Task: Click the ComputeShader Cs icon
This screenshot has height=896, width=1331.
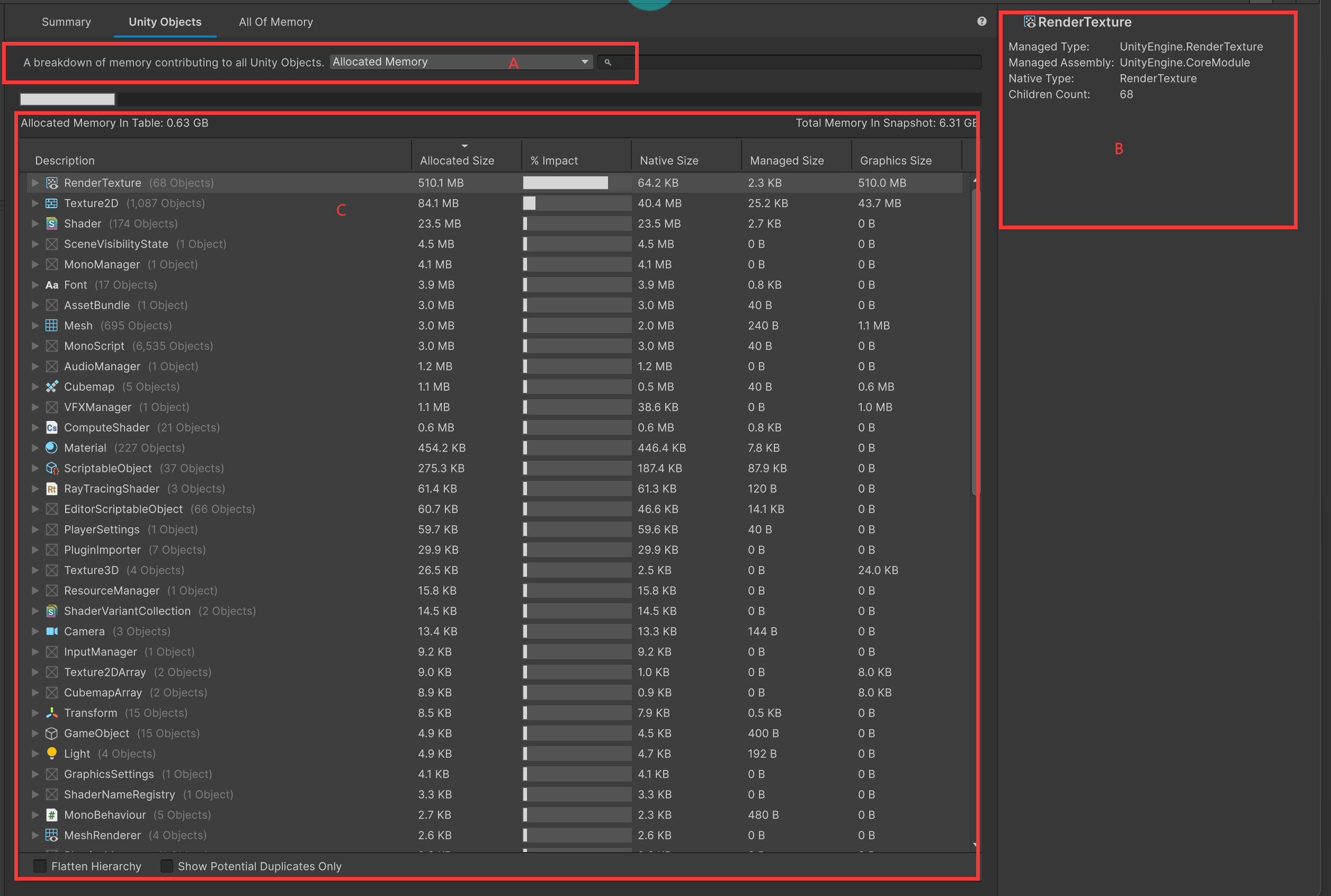Action: (51, 427)
